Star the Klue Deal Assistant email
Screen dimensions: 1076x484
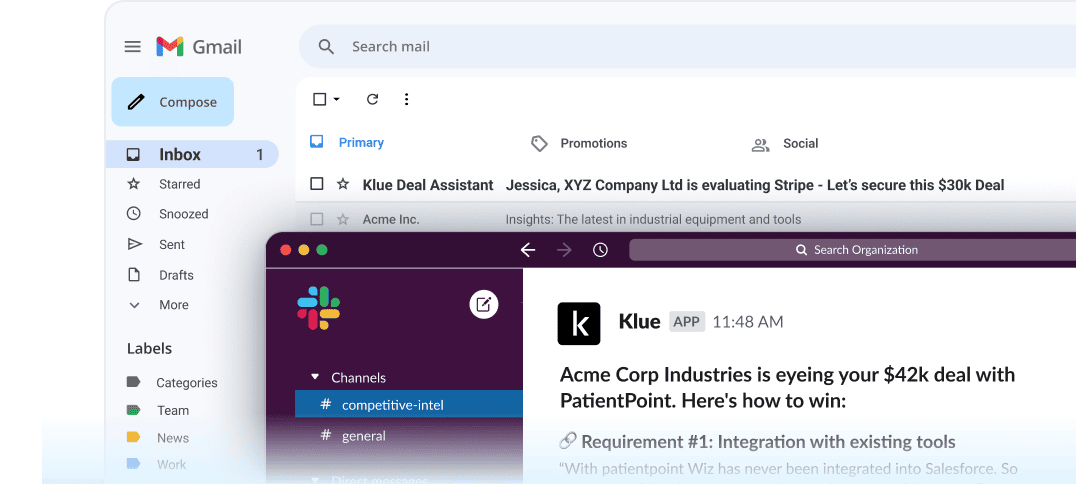coord(343,184)
